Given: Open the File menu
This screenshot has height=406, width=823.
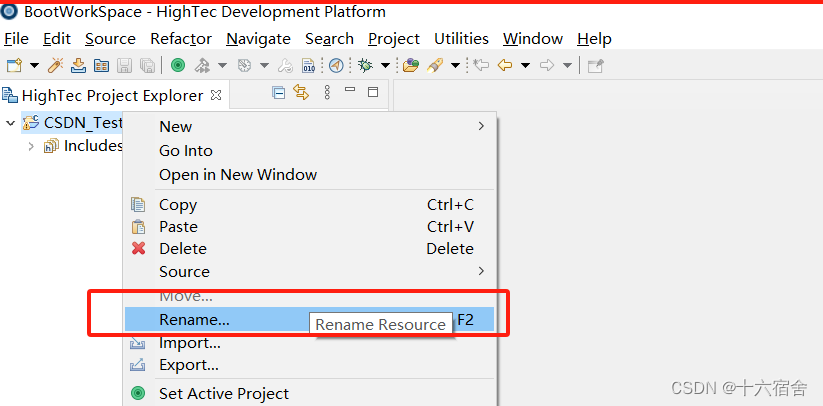Looking at the screenshot, I should point(16,39).
